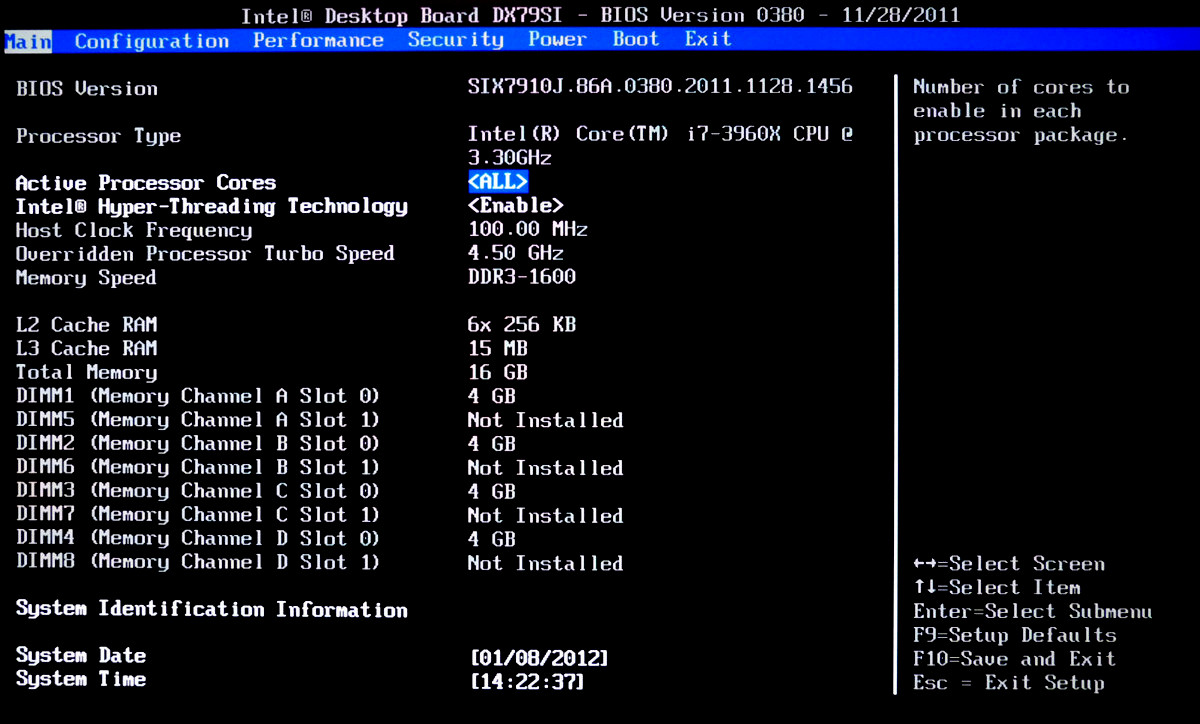Click the DIMM1 4 GB value

coord(491,396)
